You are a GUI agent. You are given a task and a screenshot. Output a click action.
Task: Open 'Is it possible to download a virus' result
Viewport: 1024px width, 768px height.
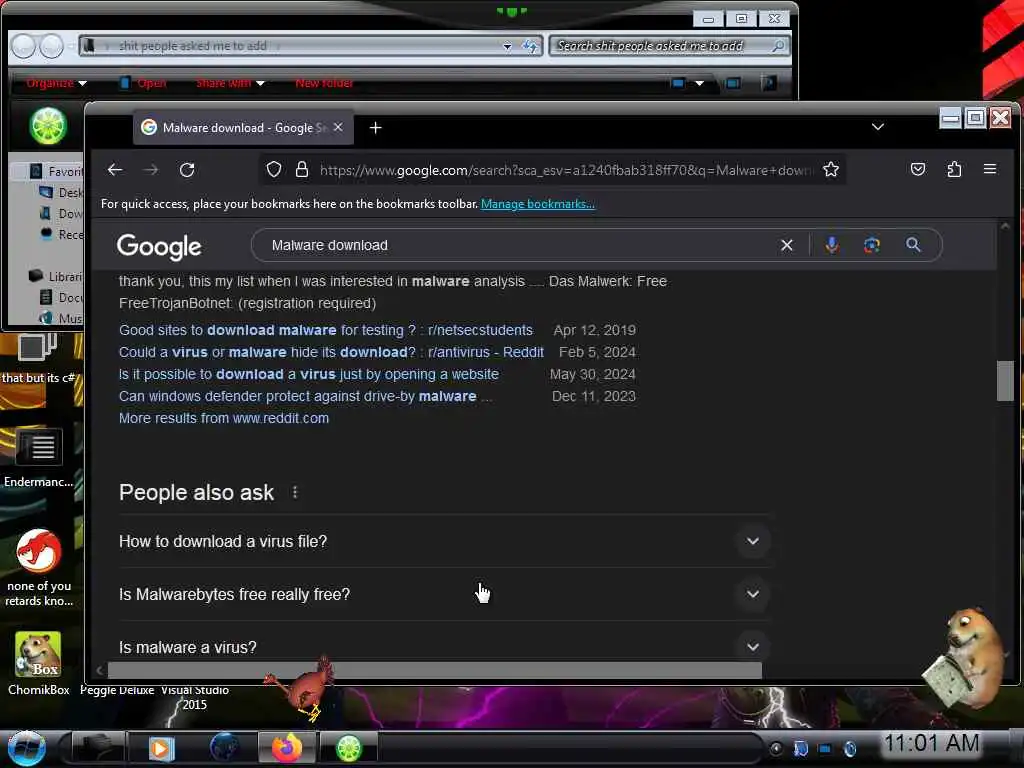click(308, 374)
